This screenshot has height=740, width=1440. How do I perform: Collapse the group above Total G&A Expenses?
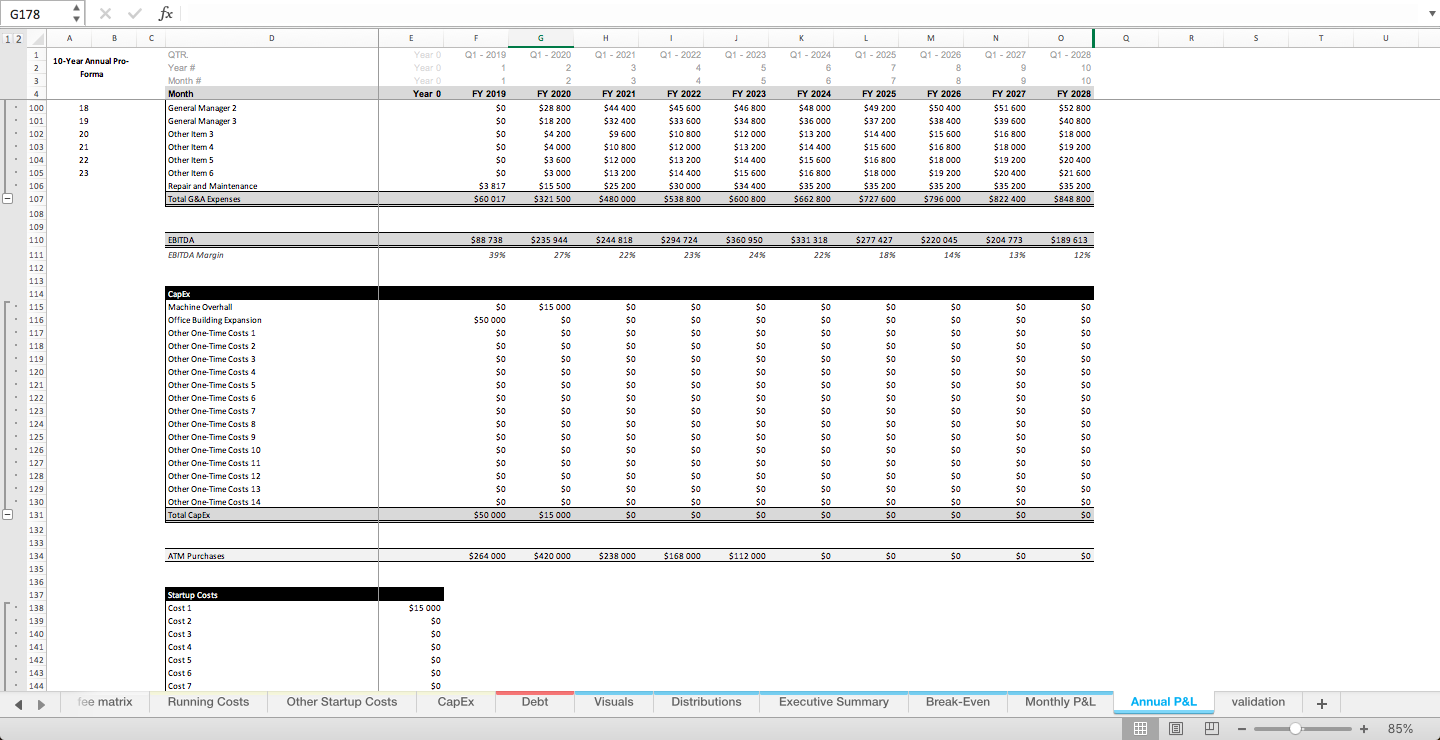[x=7, y=198]
